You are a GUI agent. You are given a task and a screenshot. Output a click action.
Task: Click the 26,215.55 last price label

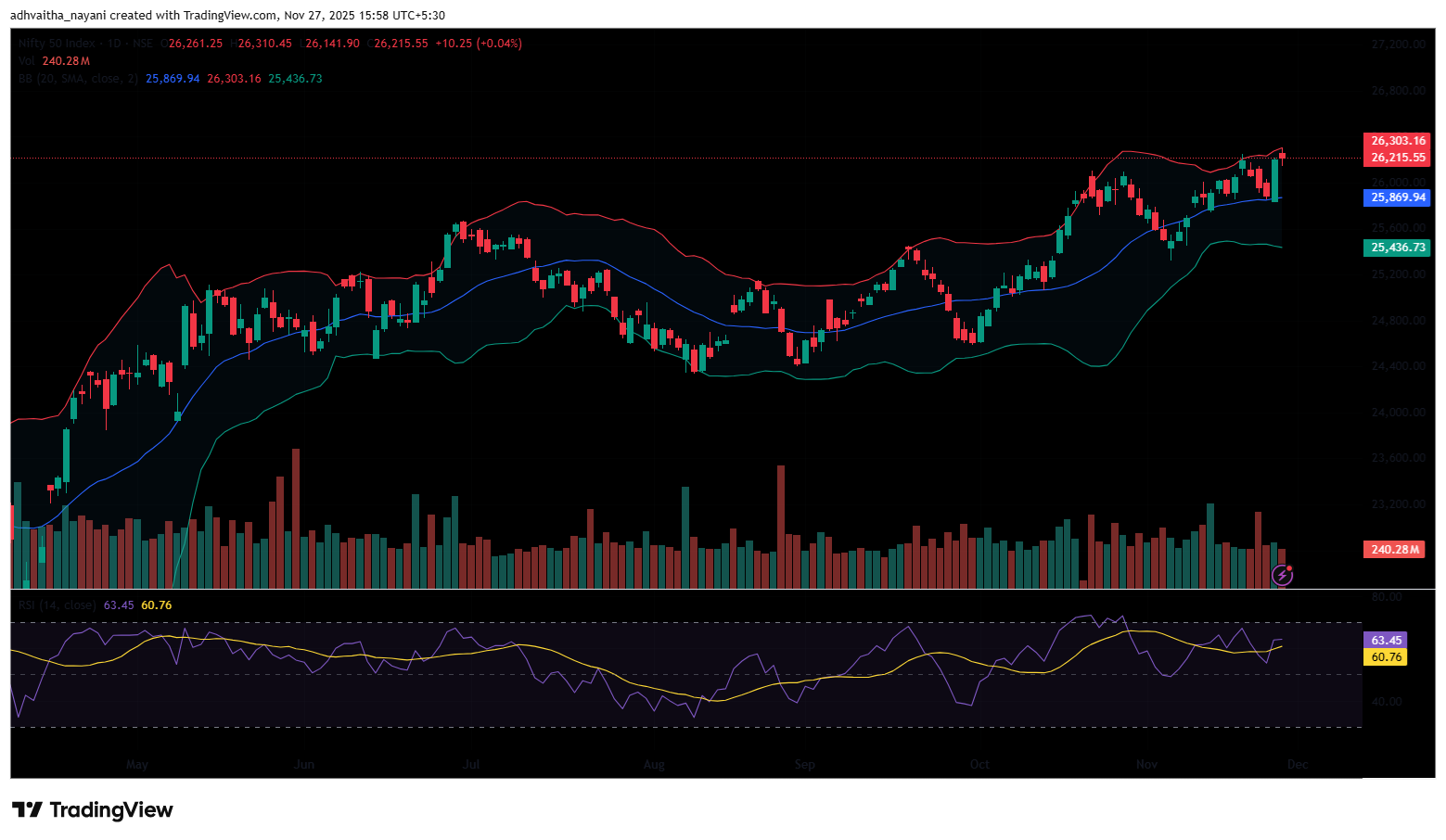pyautogui.click(x=1397, y=158)
